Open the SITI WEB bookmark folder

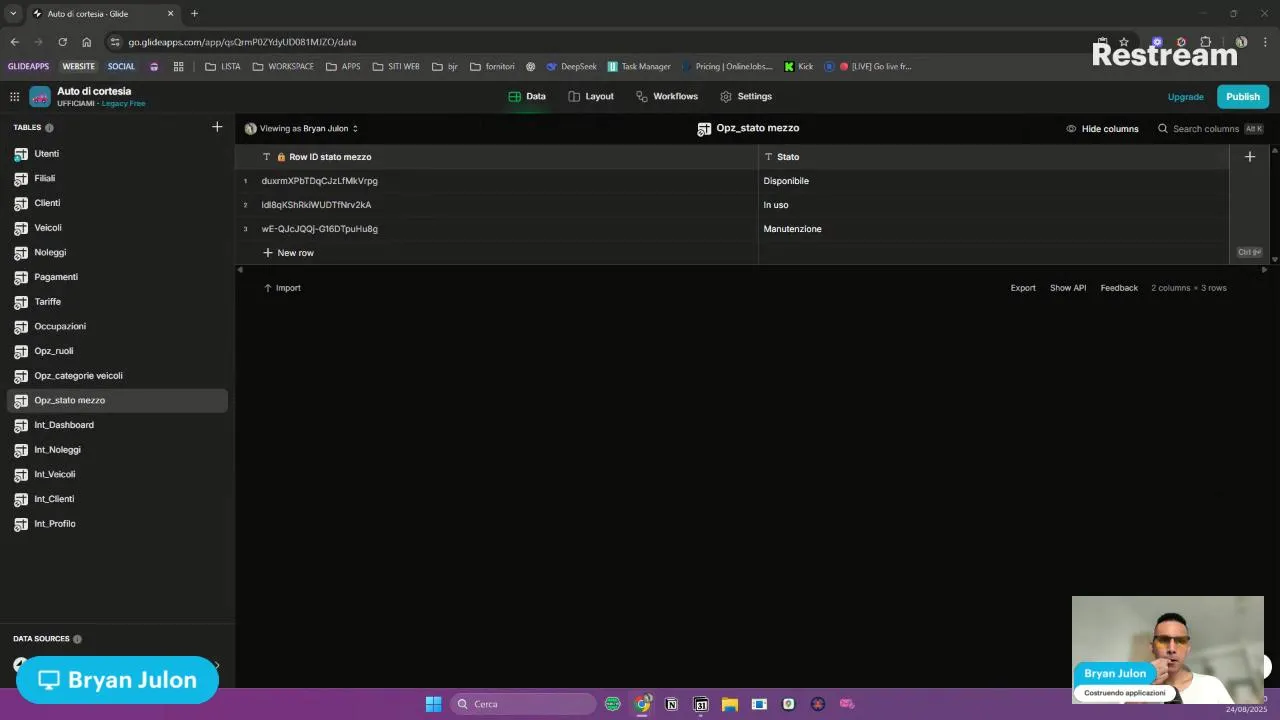(x=396, y=67)
